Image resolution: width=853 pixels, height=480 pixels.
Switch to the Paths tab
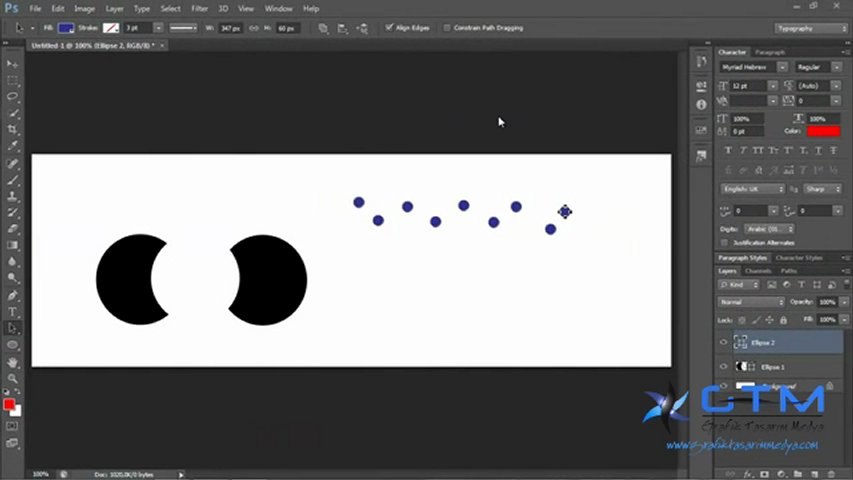pos(789,271)
